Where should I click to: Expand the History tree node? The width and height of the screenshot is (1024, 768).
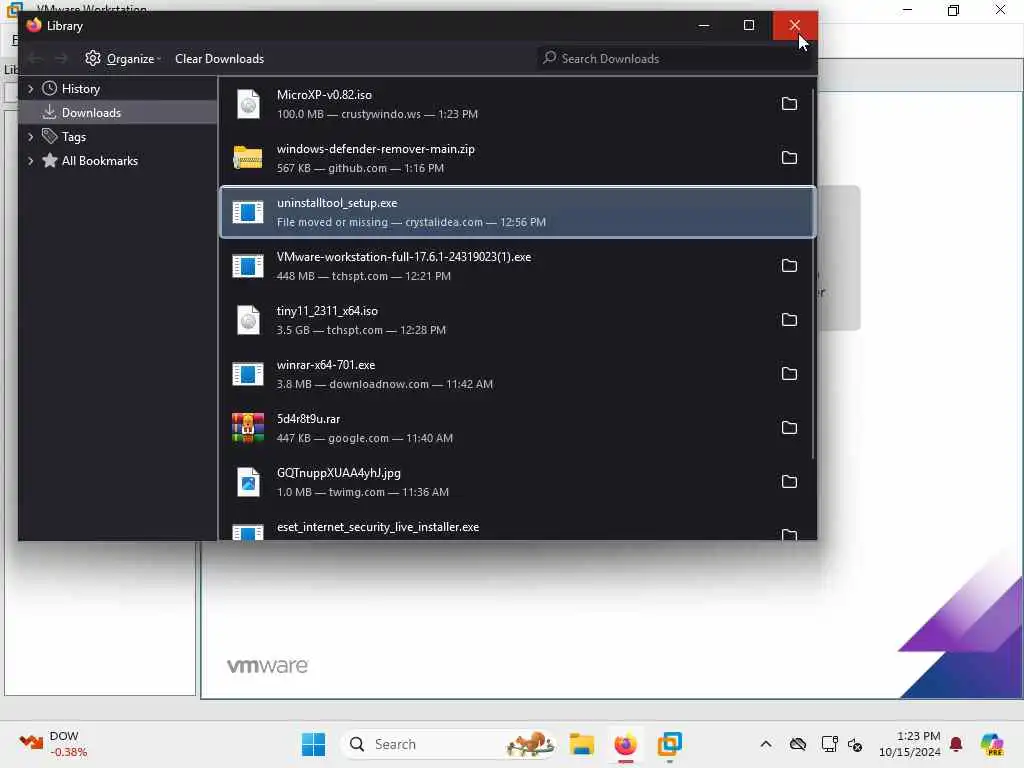pos(30,88)
